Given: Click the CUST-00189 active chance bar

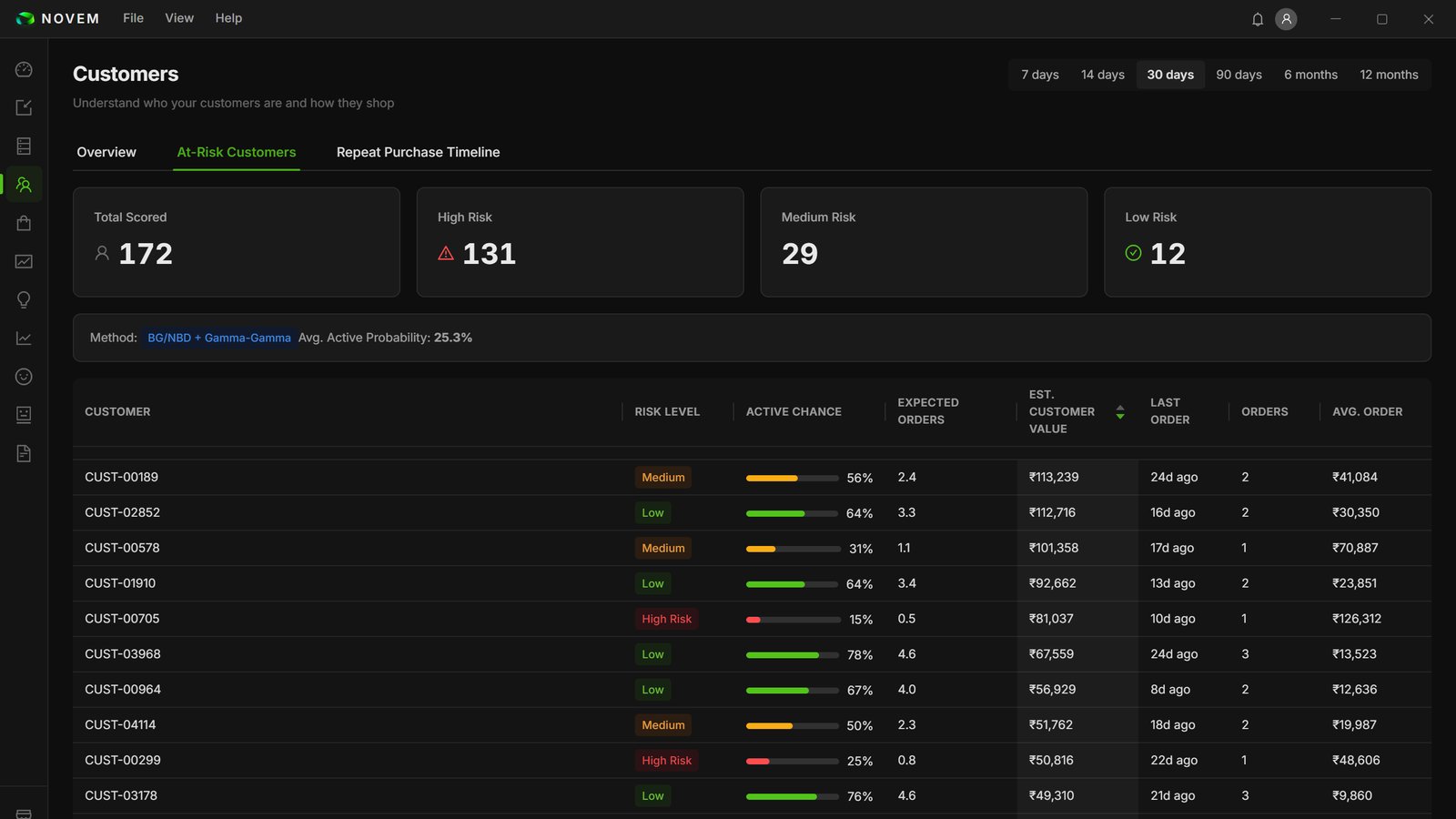Looking at the screenshot, I should coord(793,478).
